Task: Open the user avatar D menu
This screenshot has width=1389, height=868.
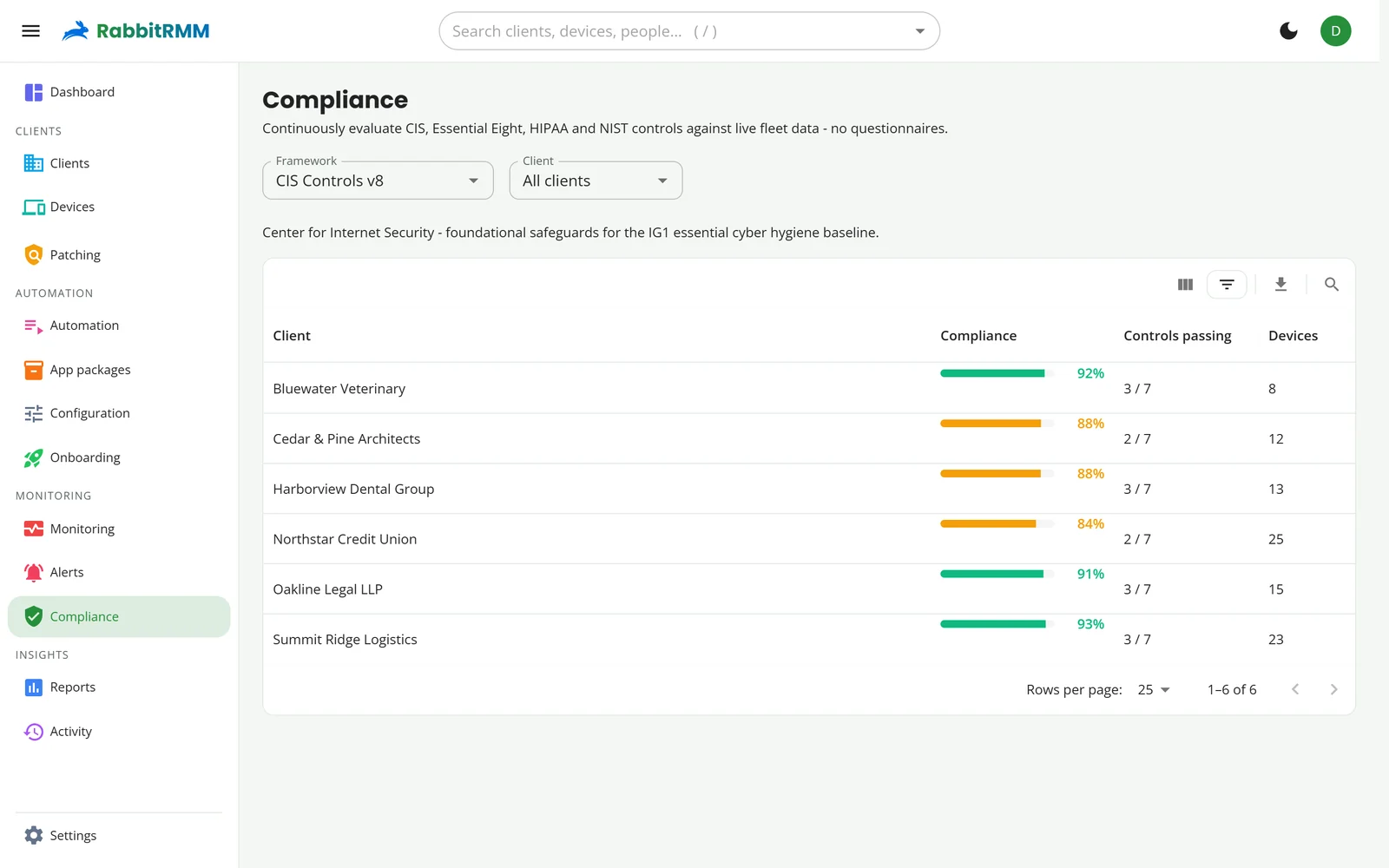Action: pyautogui.click(x=1335, y=31)
